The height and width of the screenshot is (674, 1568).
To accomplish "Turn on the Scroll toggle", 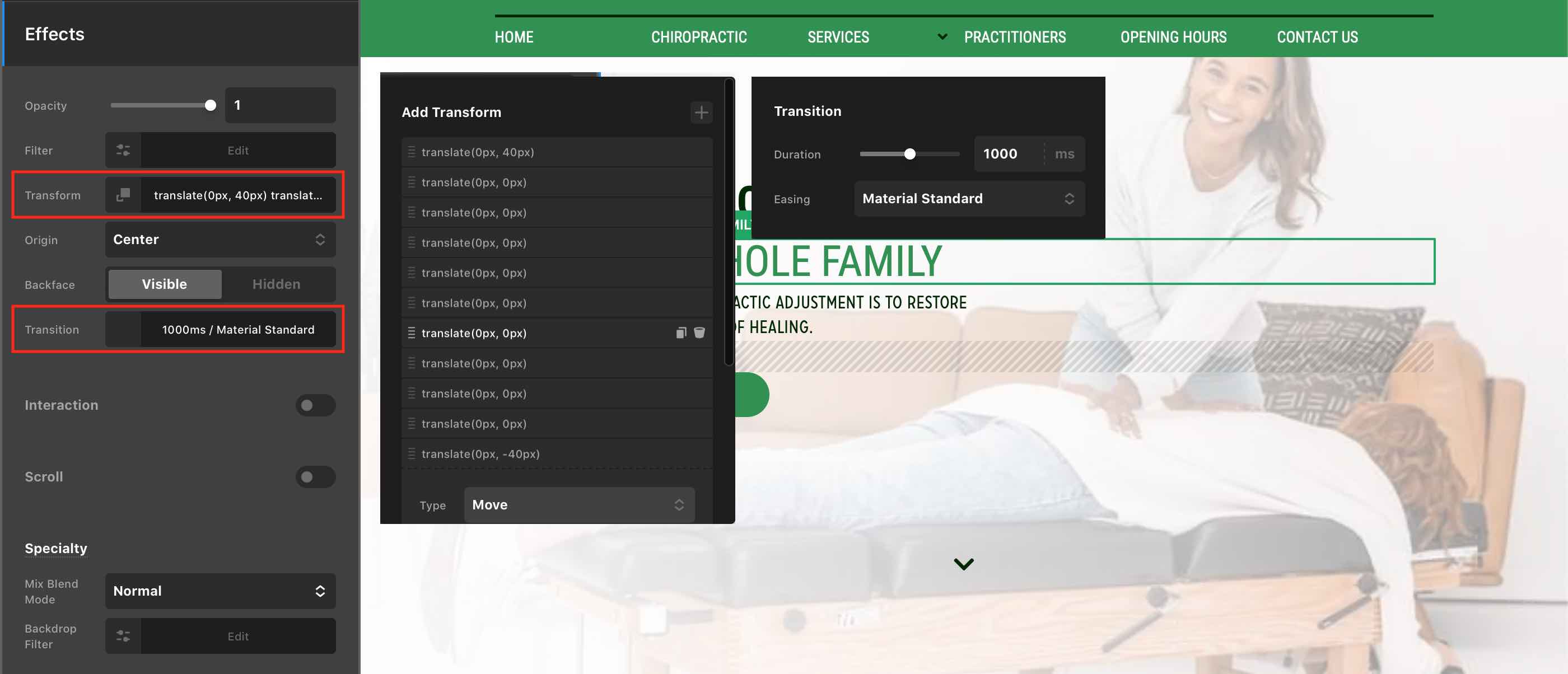I will (x=315, y=477).
